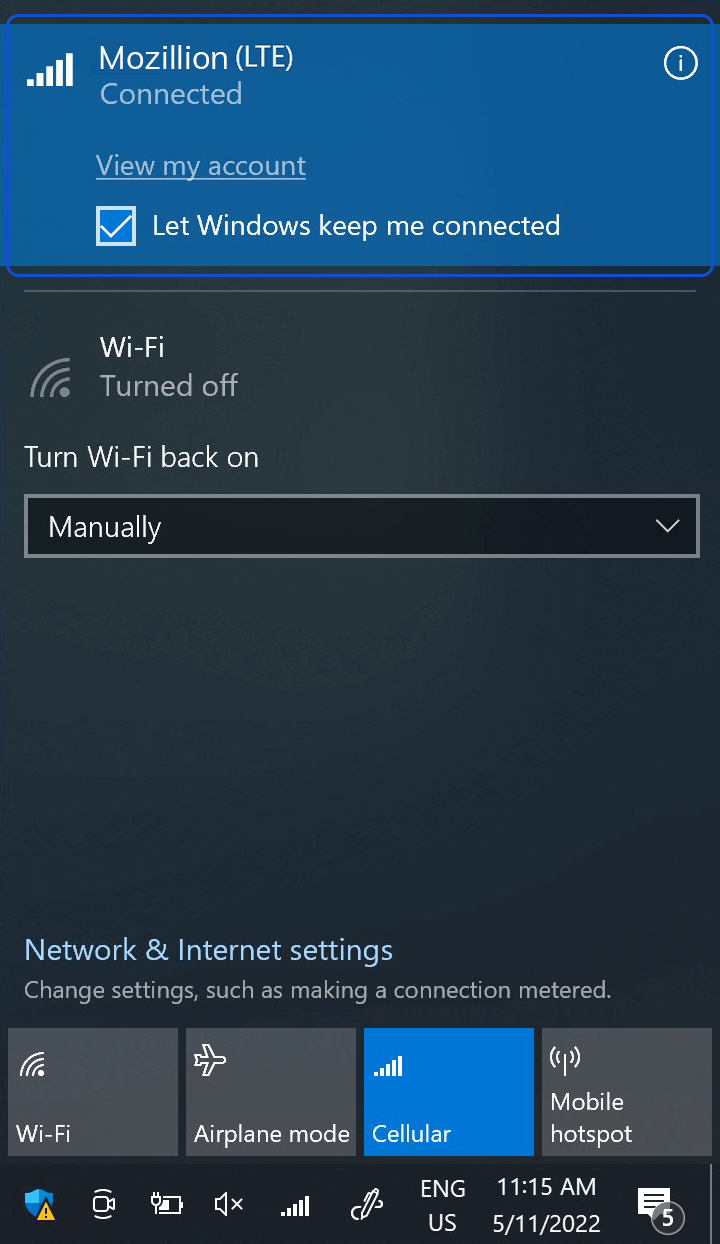Open Turn Wi-Fi back on dropdown

[x=362, y=526]
